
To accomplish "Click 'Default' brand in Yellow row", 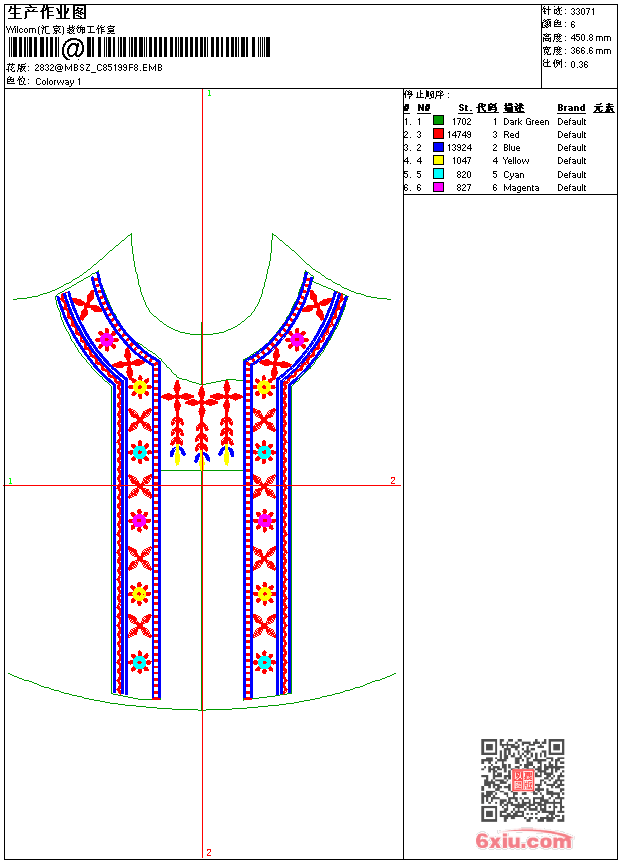I will tap(572, 161).
